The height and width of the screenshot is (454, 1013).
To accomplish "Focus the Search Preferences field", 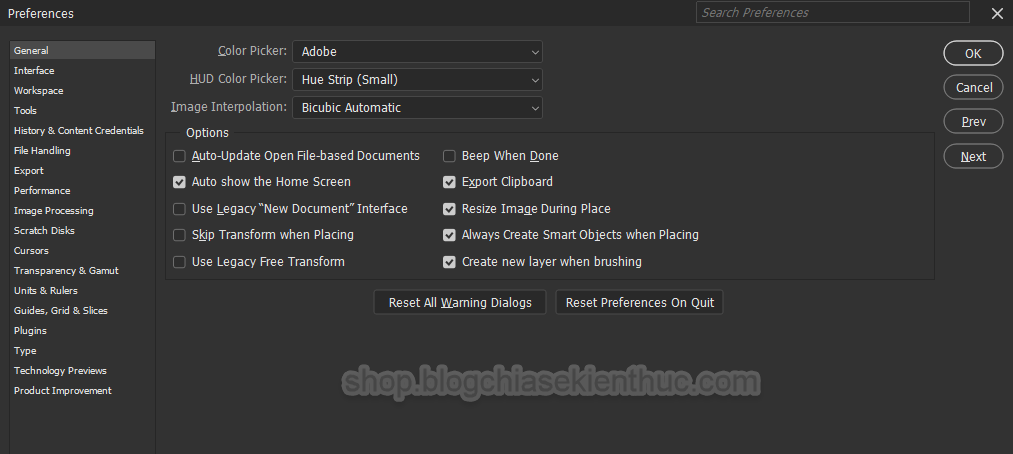I will 833,12.
